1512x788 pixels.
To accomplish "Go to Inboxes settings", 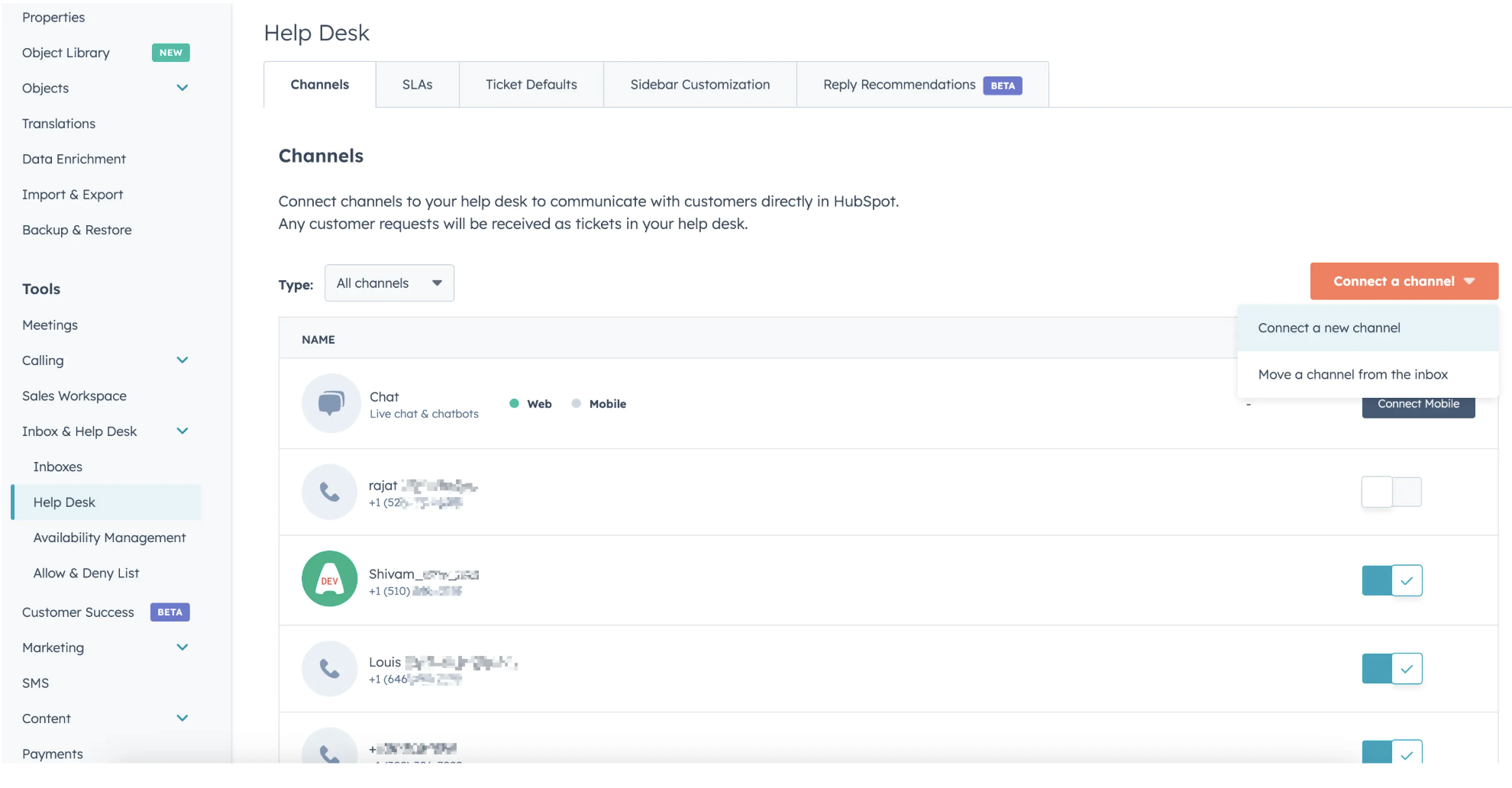I will coord(58,467).
